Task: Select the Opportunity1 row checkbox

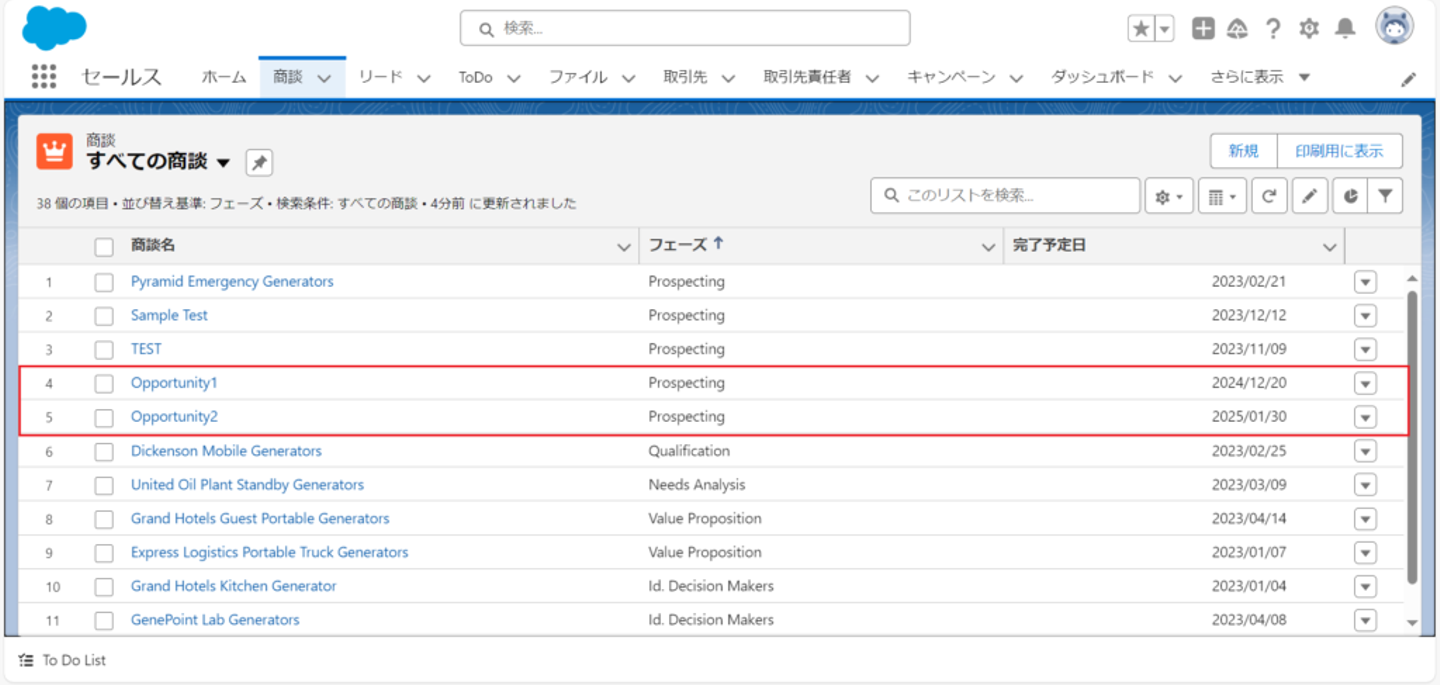Action: pos(104,383)
